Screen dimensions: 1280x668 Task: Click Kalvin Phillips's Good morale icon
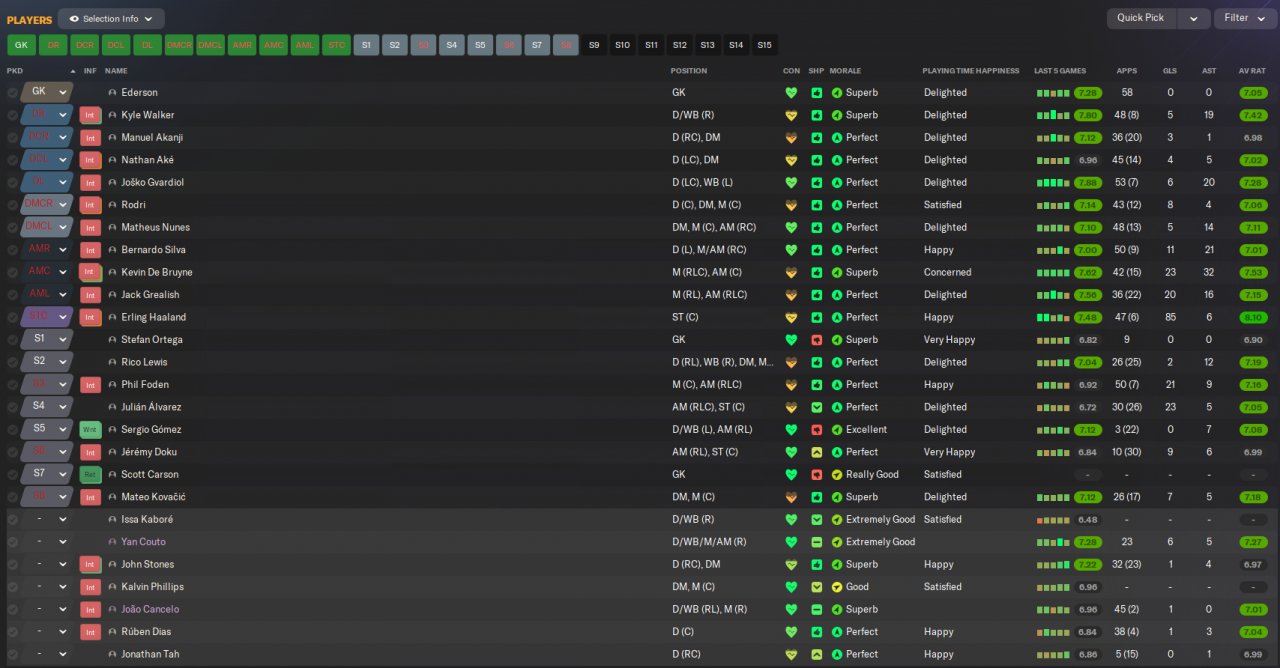[837, 587]
